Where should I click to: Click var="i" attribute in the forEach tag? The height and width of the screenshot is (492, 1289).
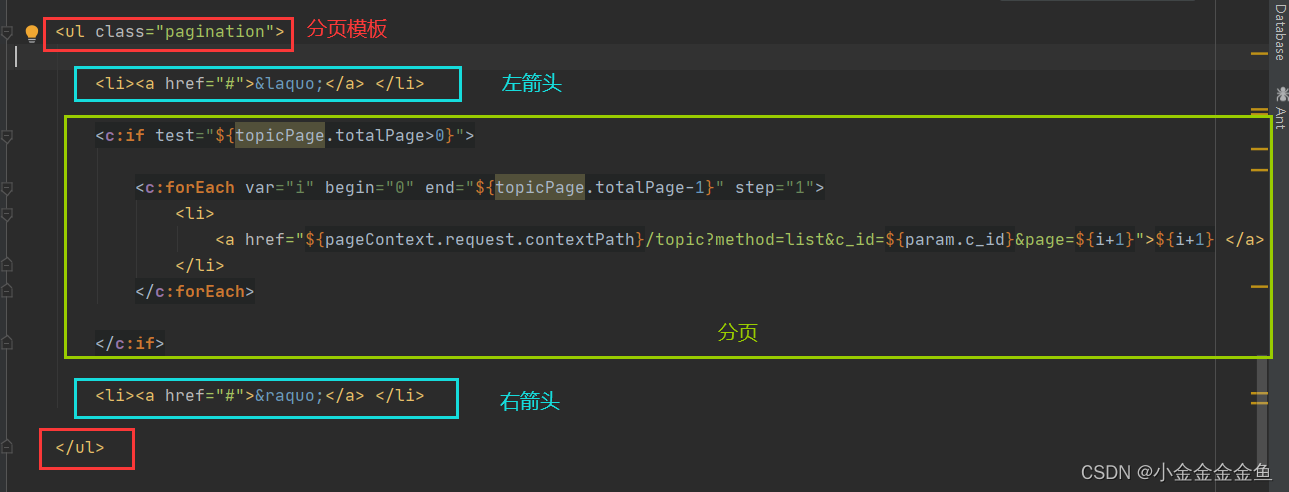(x=280, y=188)
